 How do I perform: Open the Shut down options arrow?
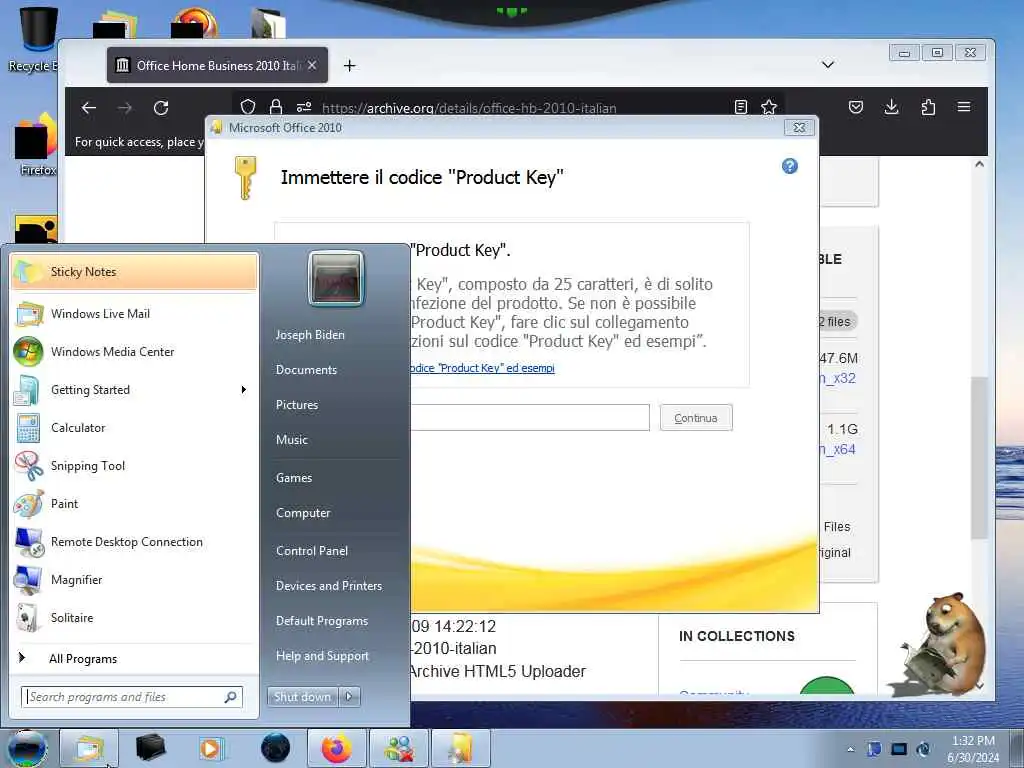349,697
